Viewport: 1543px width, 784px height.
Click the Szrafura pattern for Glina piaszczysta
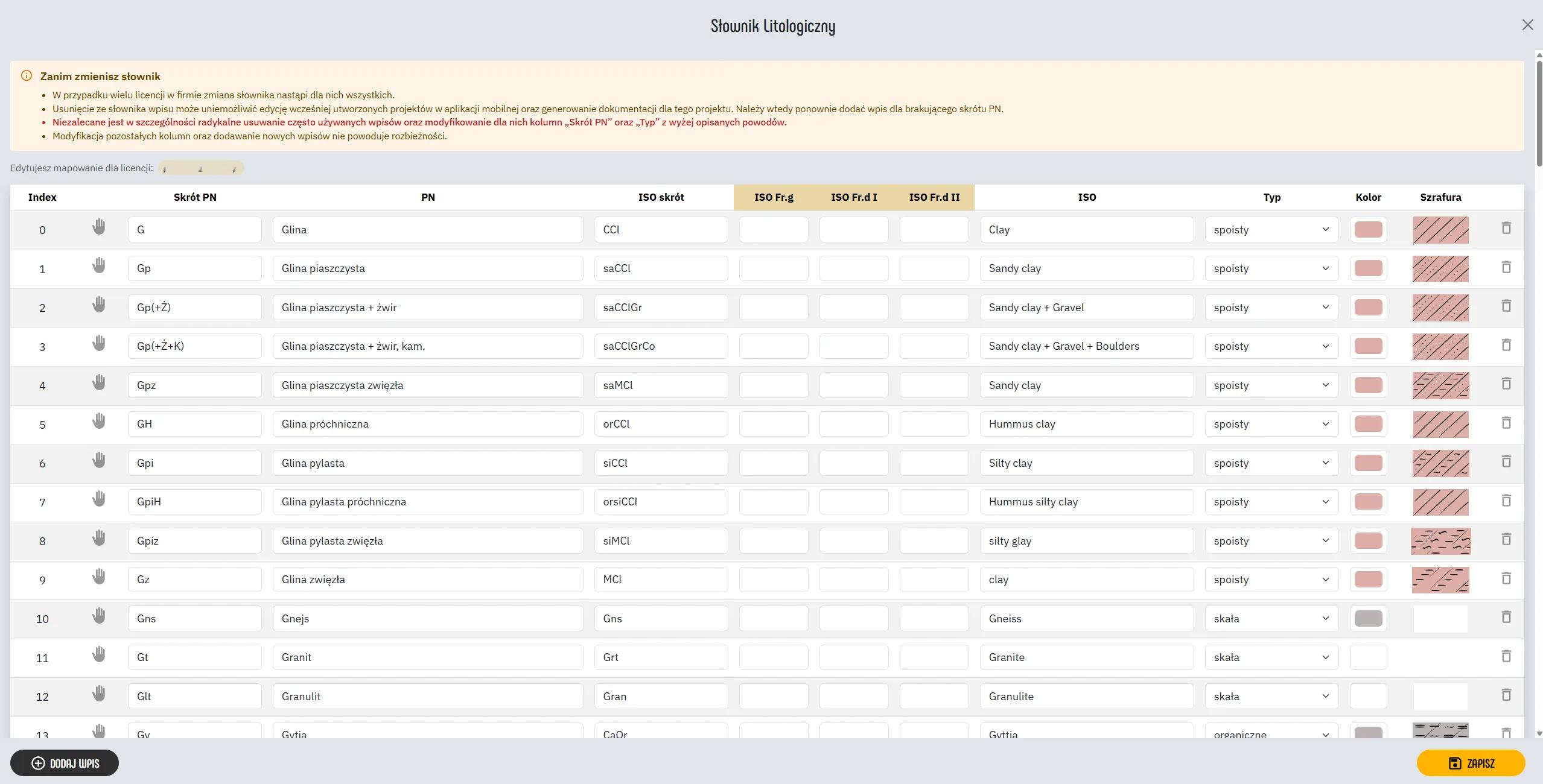1440,269
